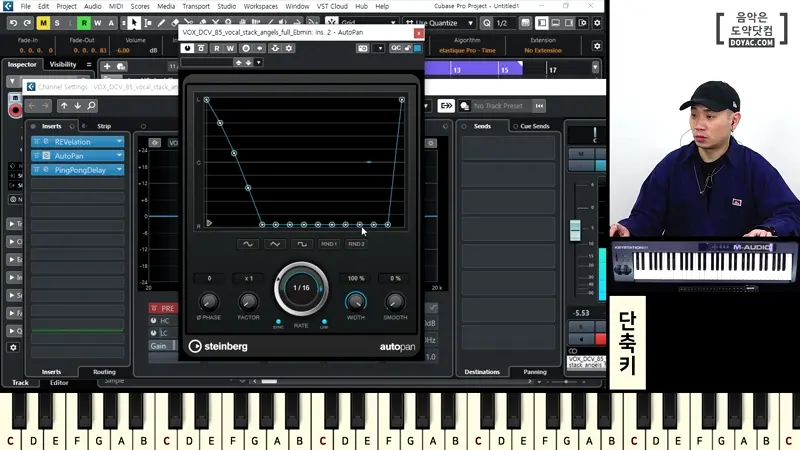Select the square pulse waveform shape
The width and height of the screenshot is (800, 450).
302,244
